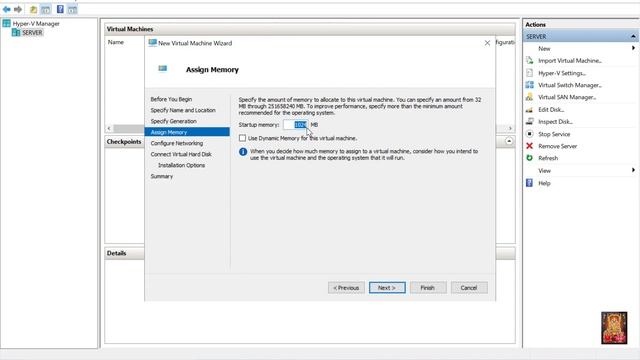This screenshot has width=640, height=360.
Task: Open Edit Disk action
Action: (551, 110)
